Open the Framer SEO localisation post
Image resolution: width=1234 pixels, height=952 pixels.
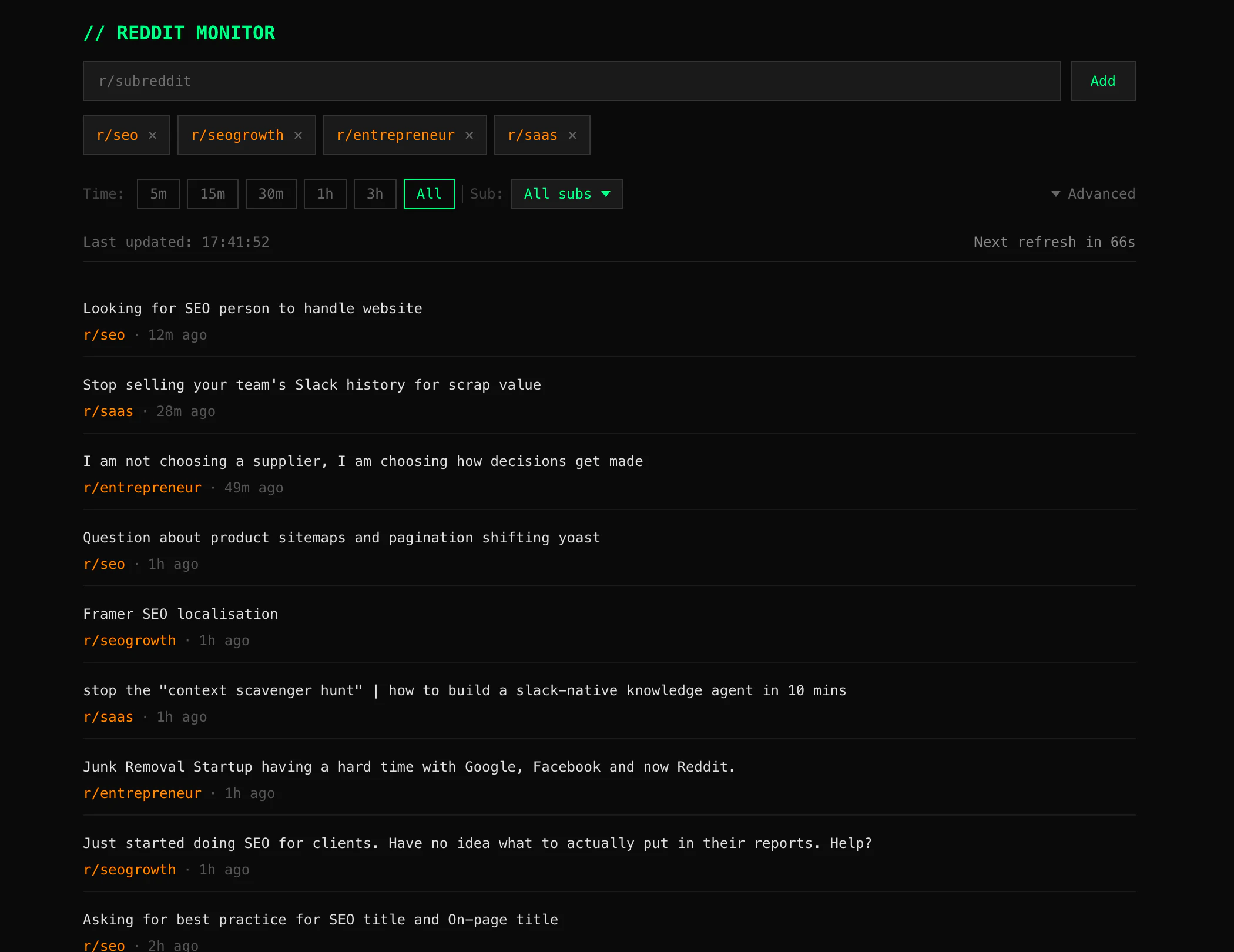[x=180, y=614]
